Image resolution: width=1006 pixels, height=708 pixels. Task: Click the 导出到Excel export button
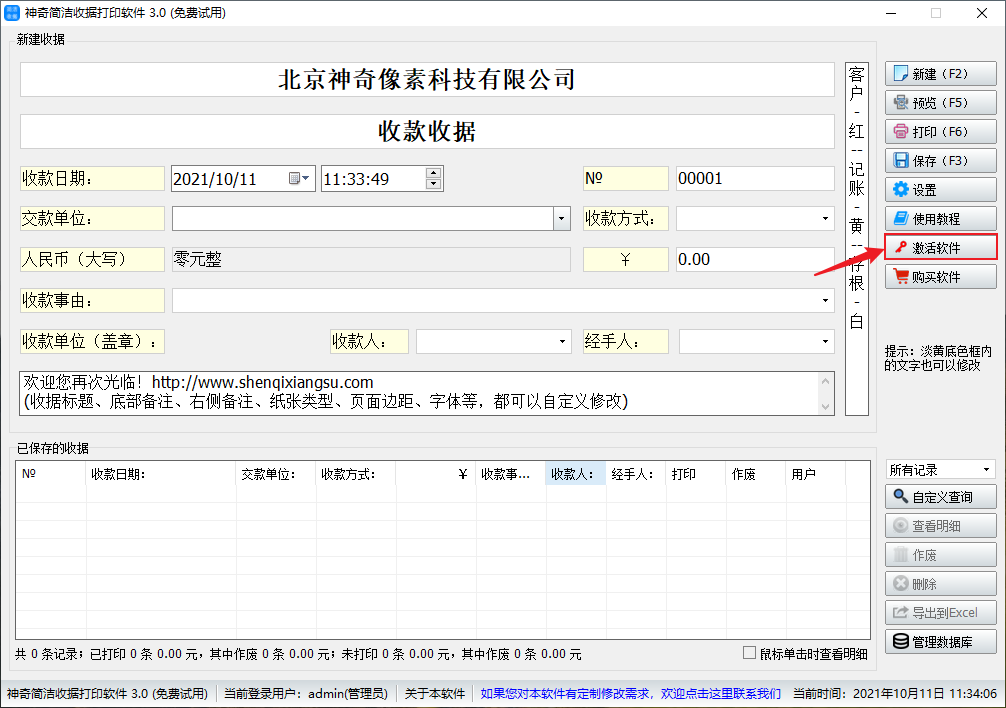click(x=941, y=612)
